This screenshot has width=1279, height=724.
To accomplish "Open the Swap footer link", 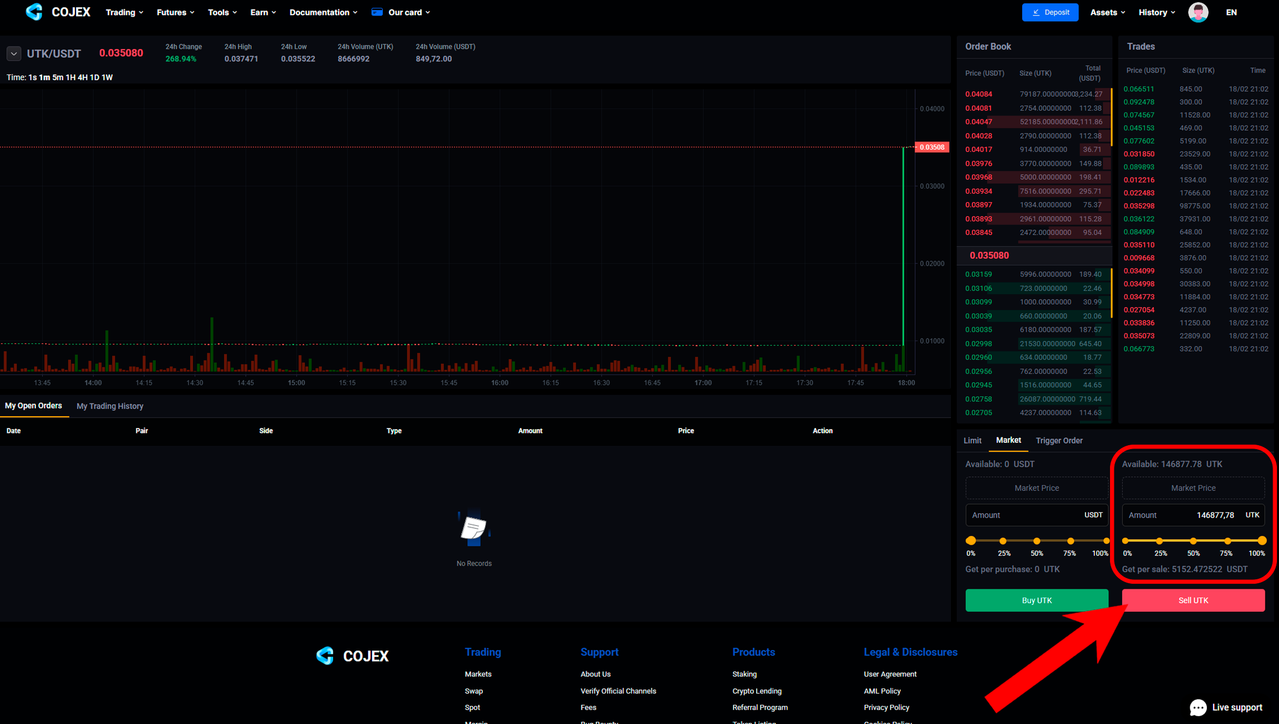I will point(474,691).
